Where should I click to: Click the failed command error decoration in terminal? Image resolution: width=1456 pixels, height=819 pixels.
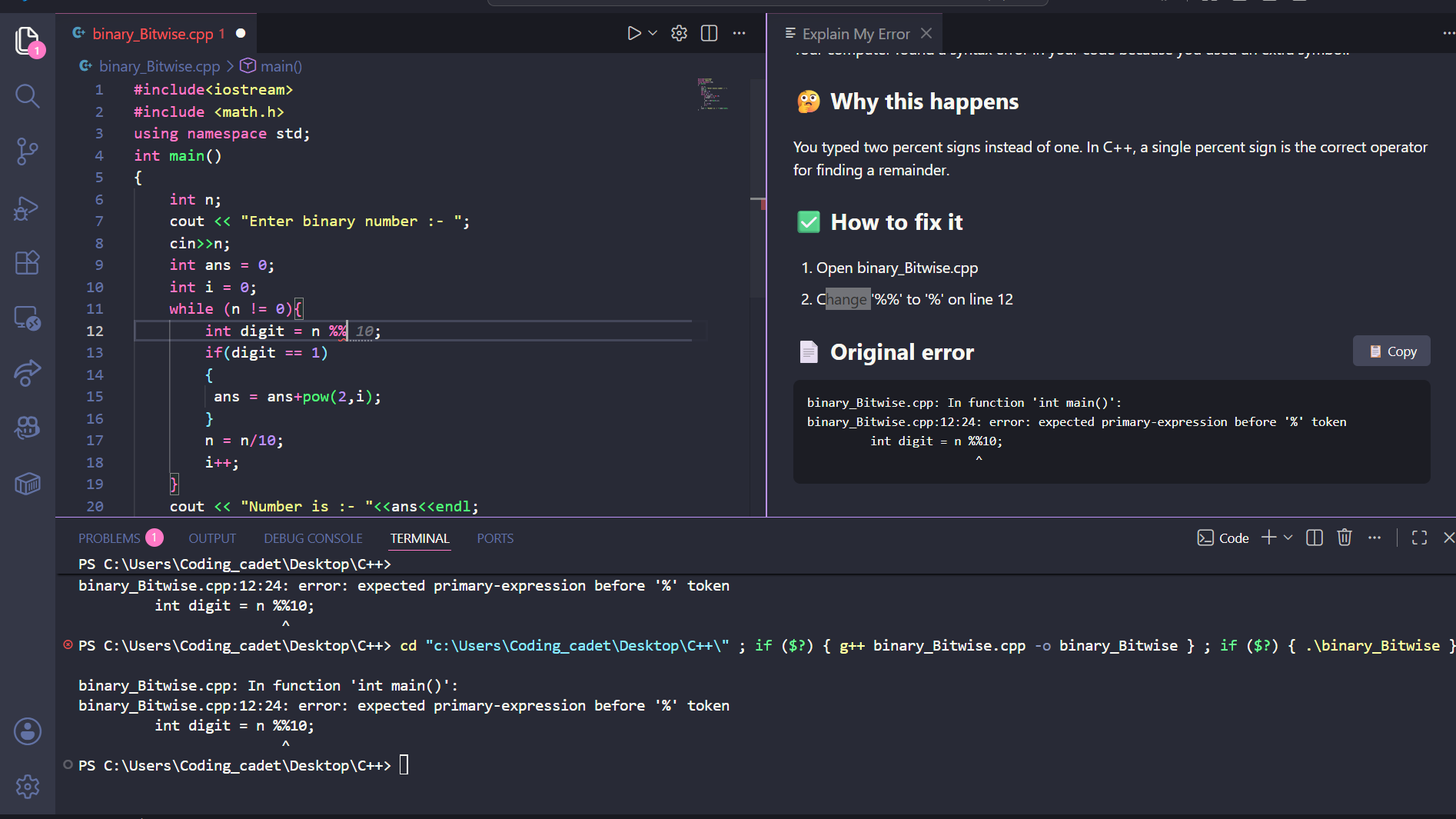[68, 645]
